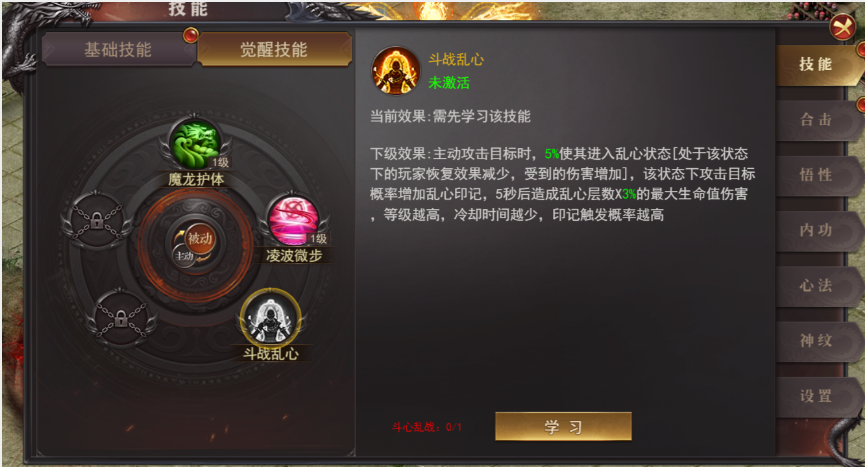Toggle to 被动 passive skills in wheel center

click(200, 238)
